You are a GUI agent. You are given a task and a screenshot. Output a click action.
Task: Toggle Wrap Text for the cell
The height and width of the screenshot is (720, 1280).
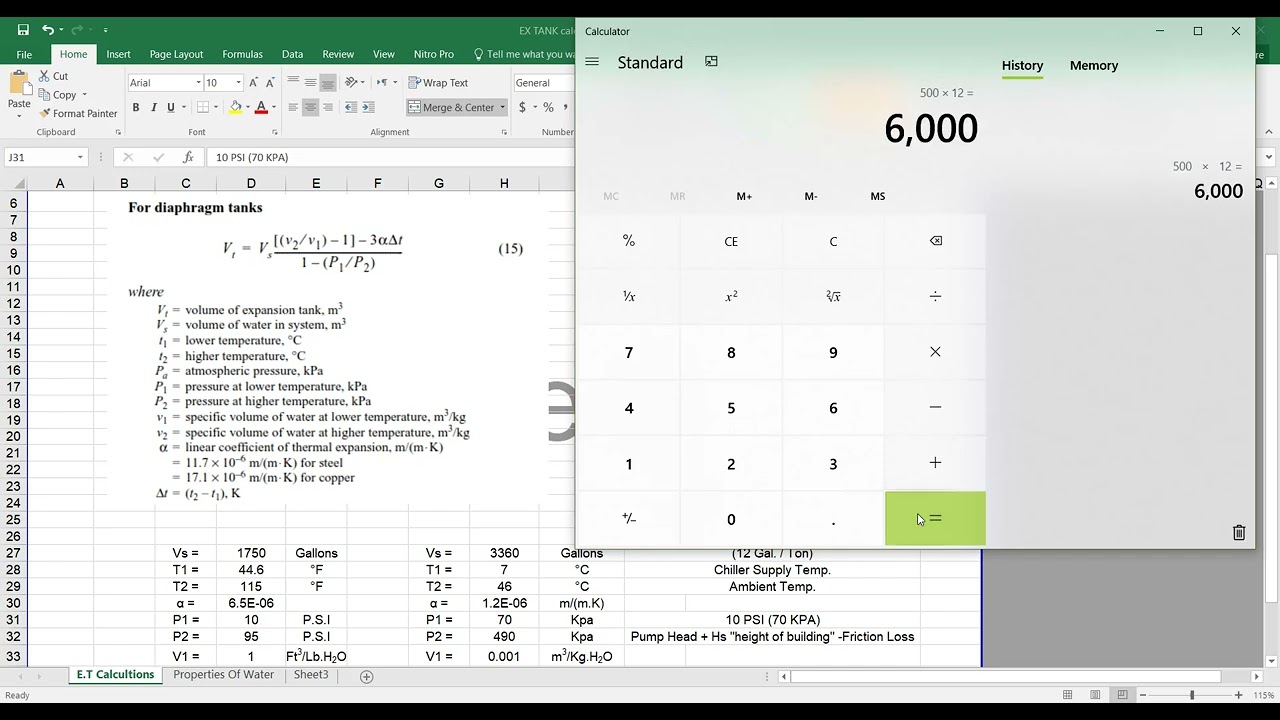438,83
